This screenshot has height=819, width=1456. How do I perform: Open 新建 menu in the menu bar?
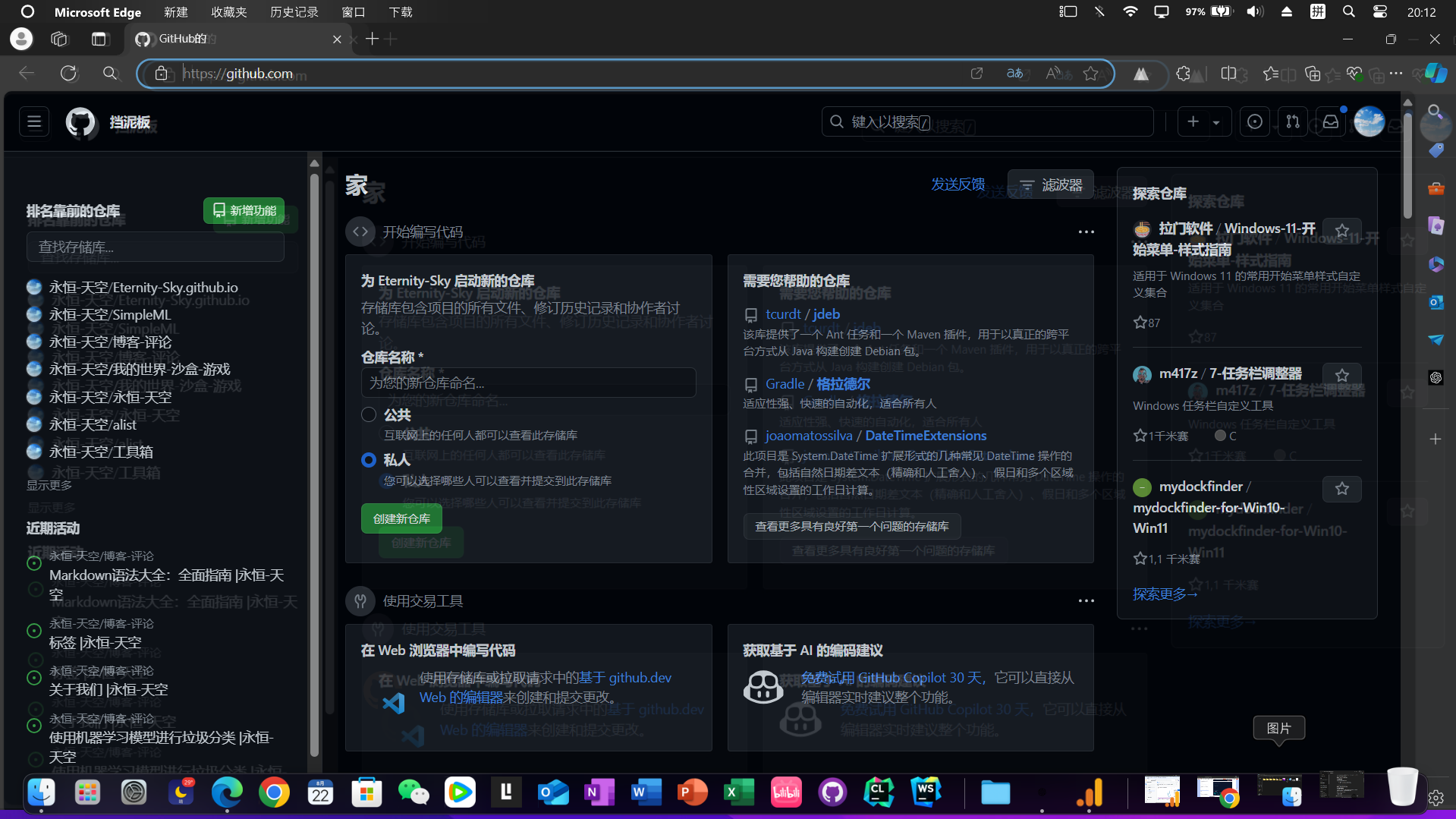pyautogui.click(x=176, y=12)
